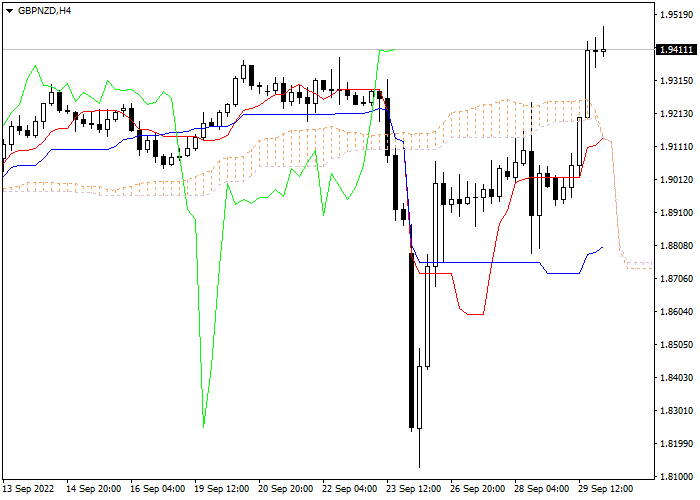Click the GBPNZD,H4 chart title
700x500 pixels.
click(44, 11)
